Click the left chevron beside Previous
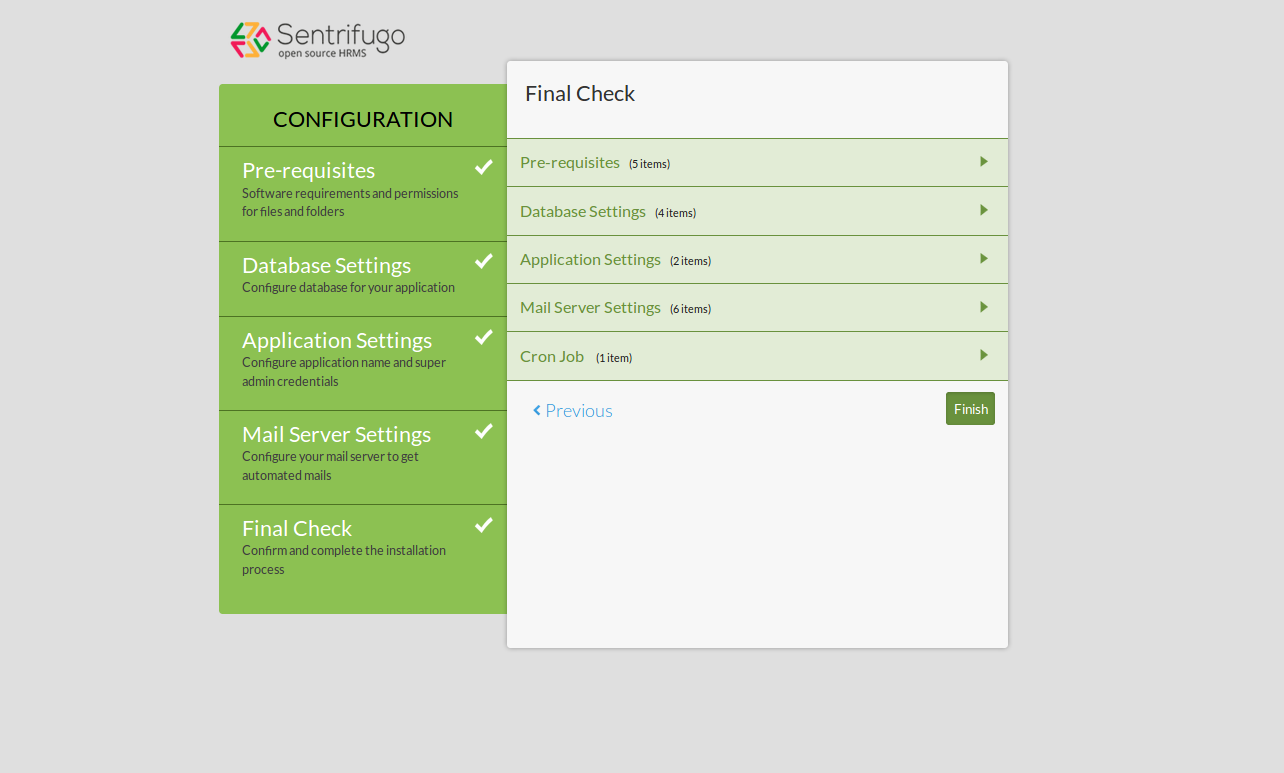Screen dimensions: 1284x773 pyautogui.click(x=537, y=411)
